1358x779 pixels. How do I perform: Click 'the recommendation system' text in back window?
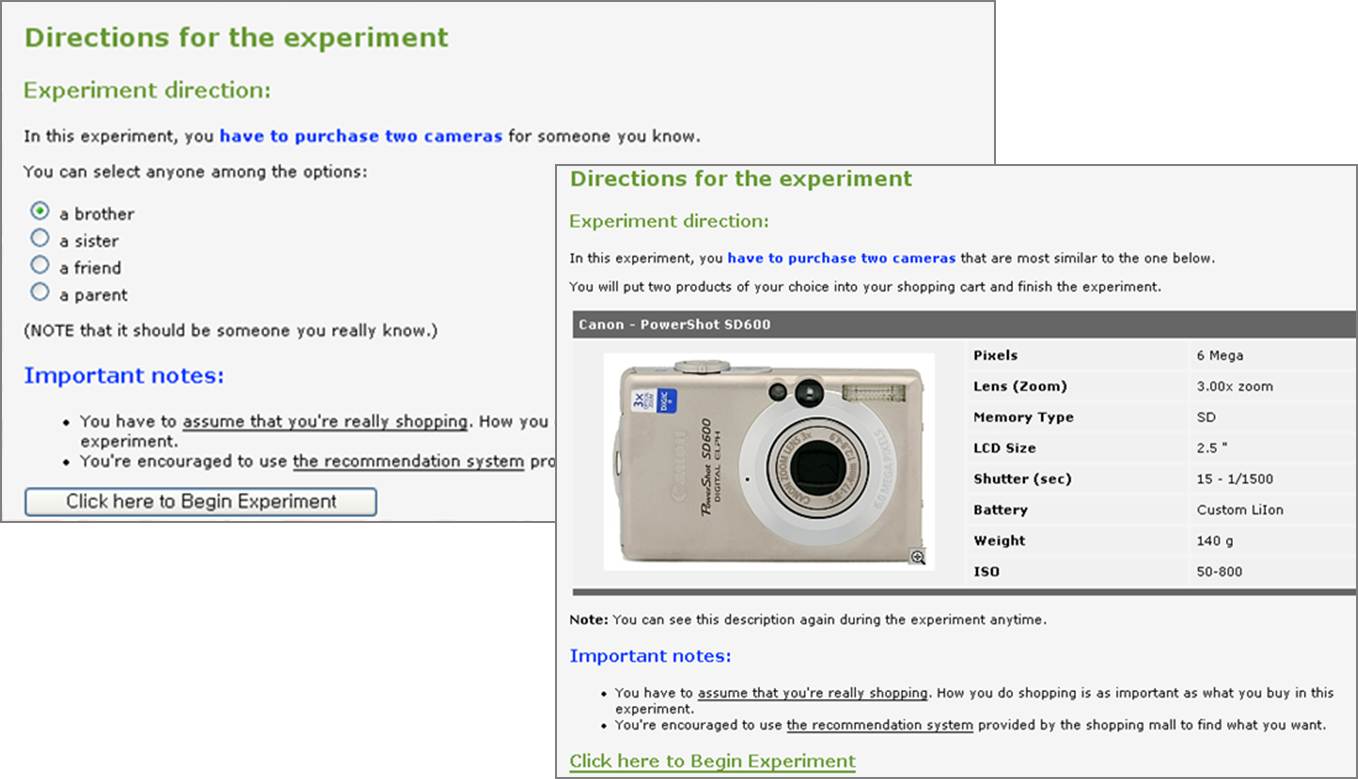(x=408, y=462)
